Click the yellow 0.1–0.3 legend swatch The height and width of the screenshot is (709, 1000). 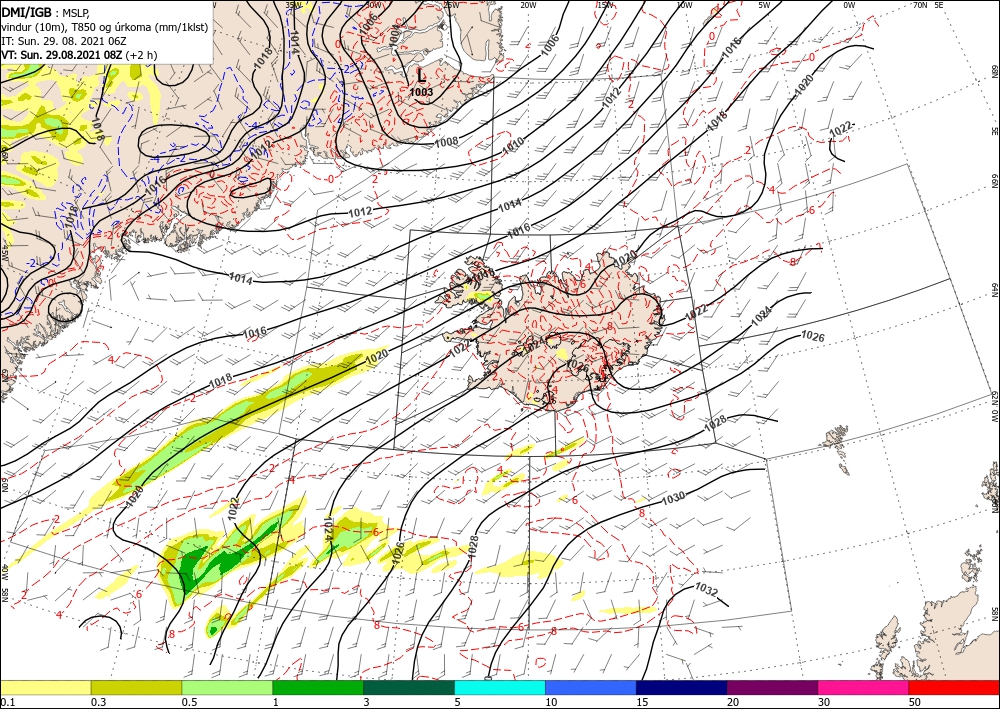45,687
